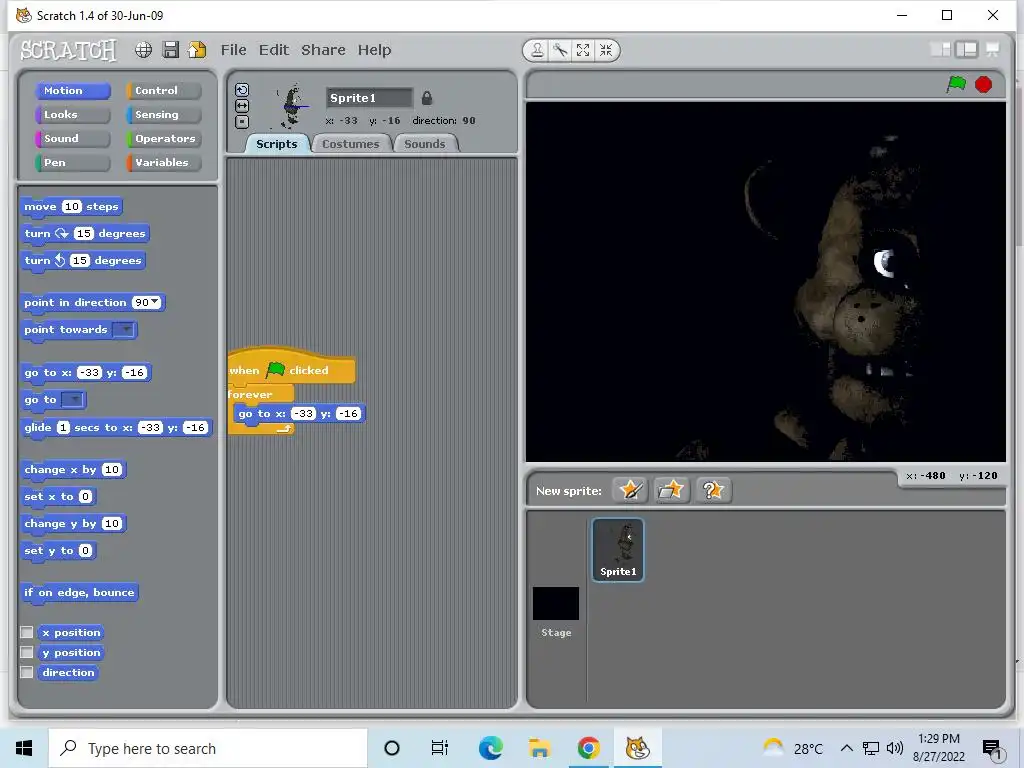Select the delete scissors tool
The width and height of the screenshot is (1024, 768).
coord(560,50)
